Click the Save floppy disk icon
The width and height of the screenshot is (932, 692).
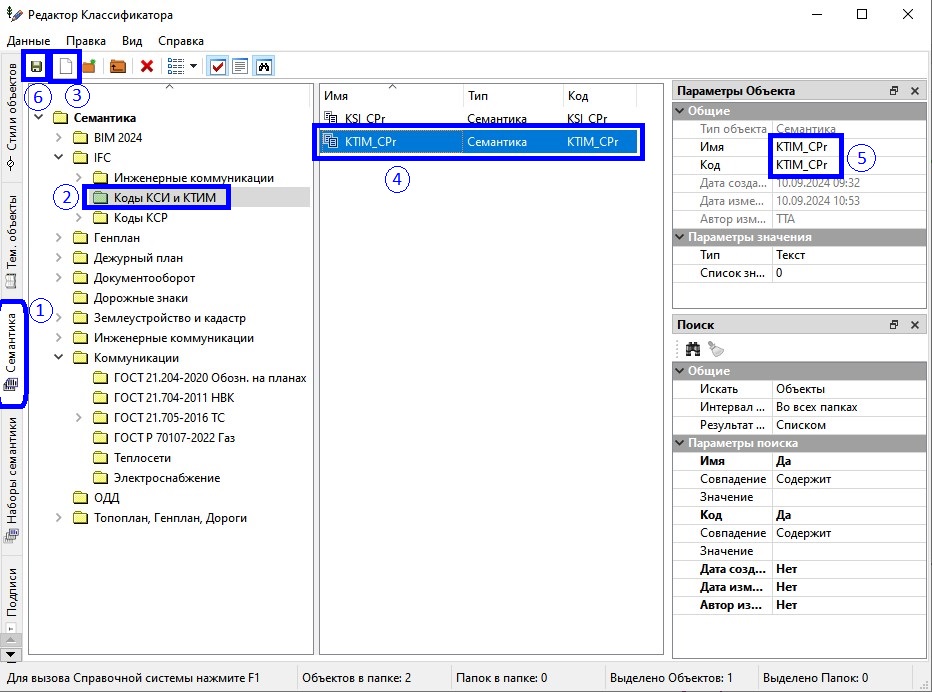[x=36, y=67]
